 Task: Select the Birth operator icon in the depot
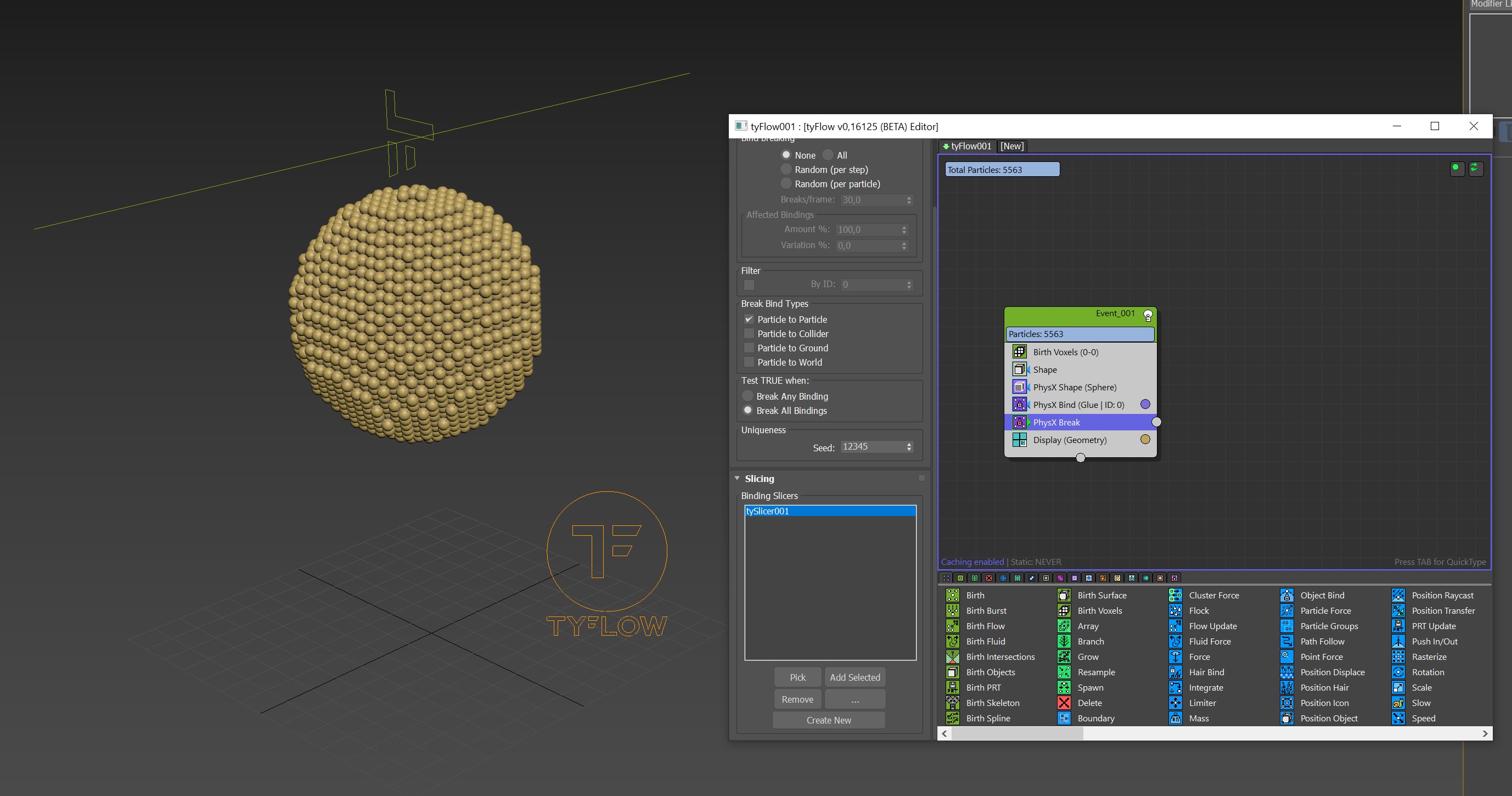click(x=953, y=595)
